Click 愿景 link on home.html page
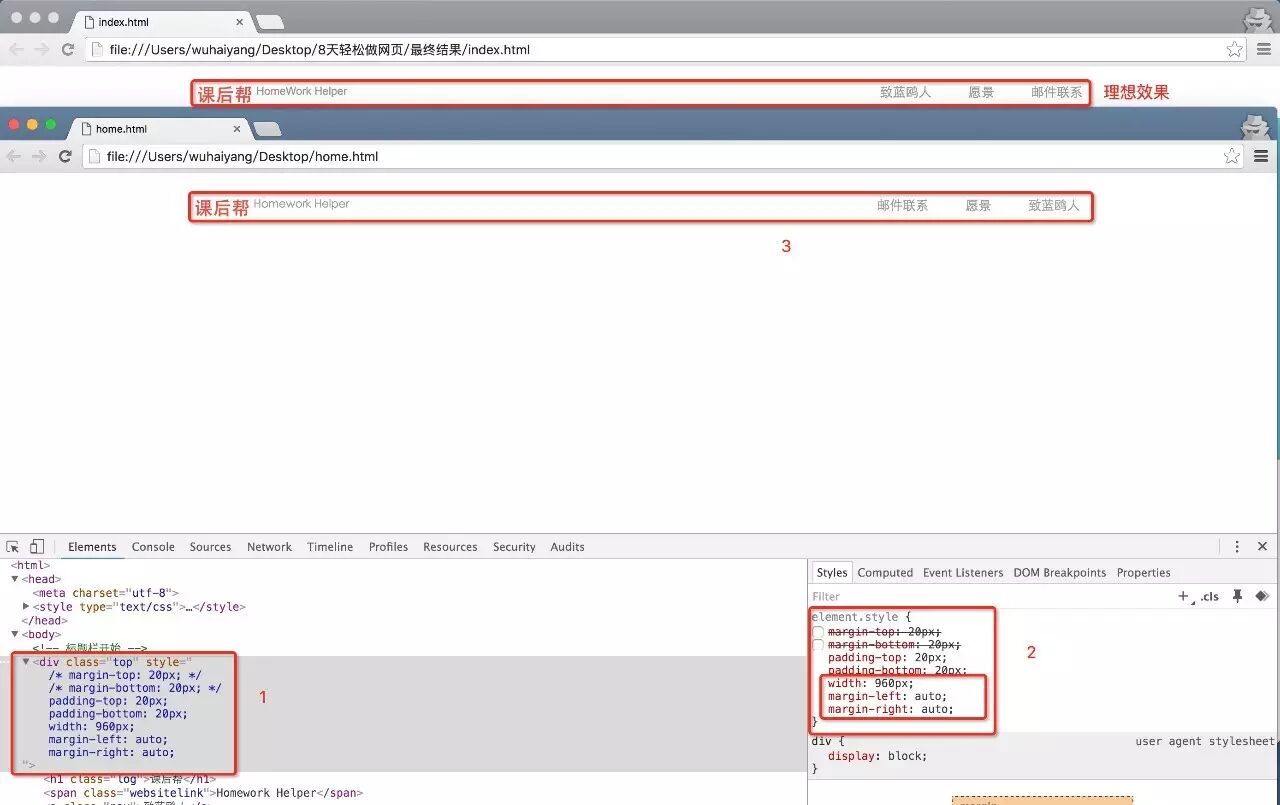 coord(978,205)
